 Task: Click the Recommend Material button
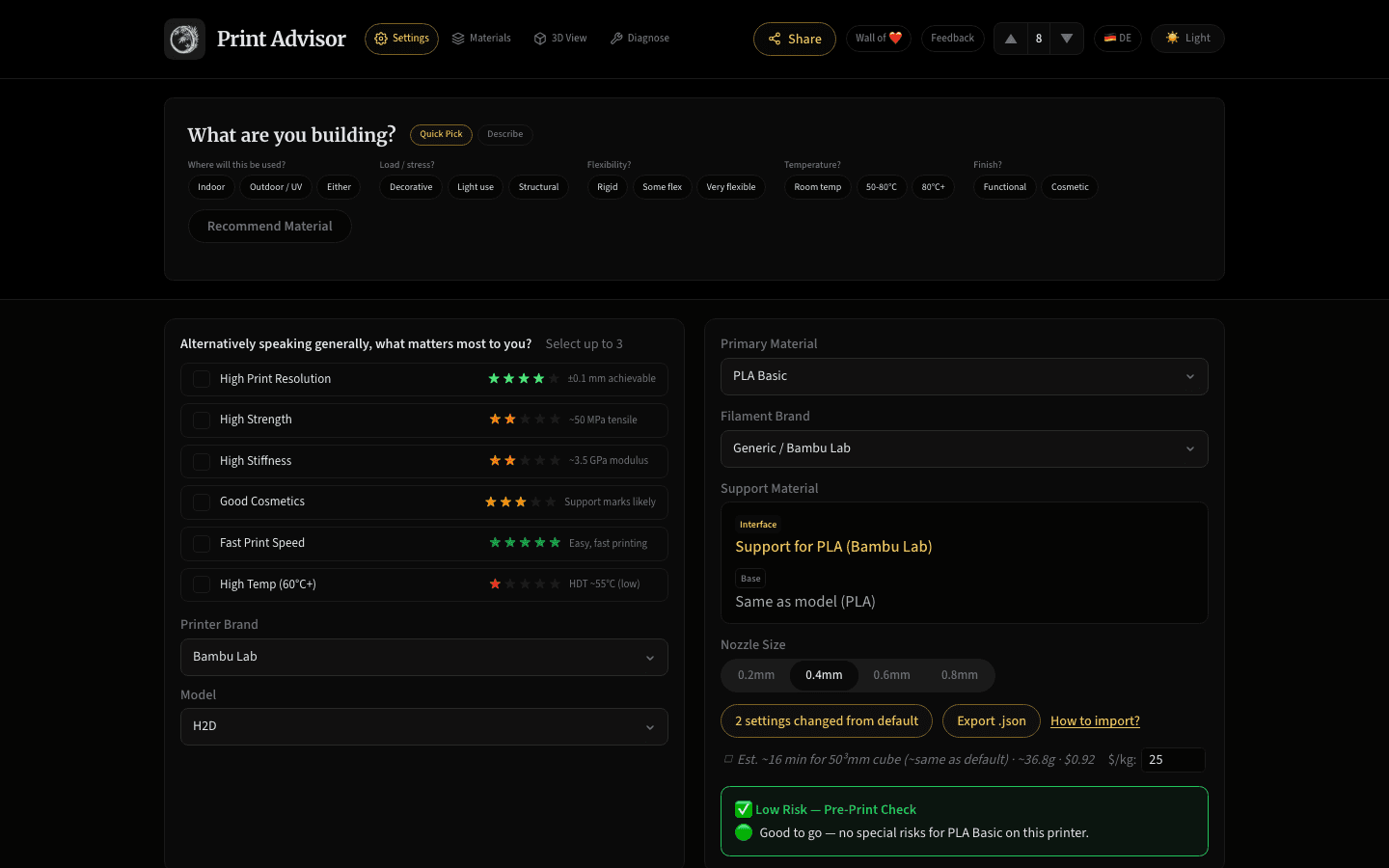pyautogui.click(x=269, y=225)
